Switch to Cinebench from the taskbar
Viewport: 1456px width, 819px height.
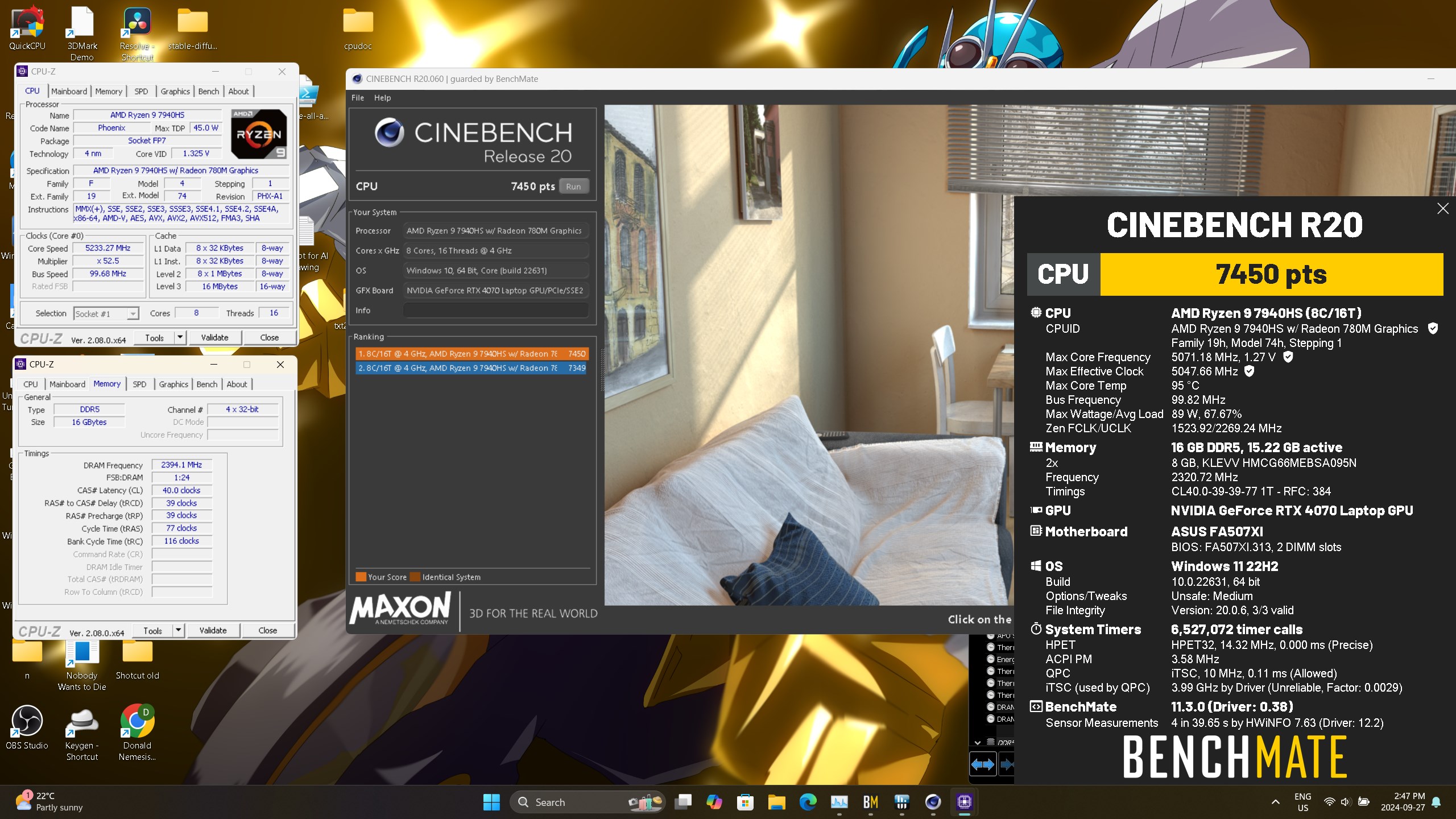click(933, 802)
